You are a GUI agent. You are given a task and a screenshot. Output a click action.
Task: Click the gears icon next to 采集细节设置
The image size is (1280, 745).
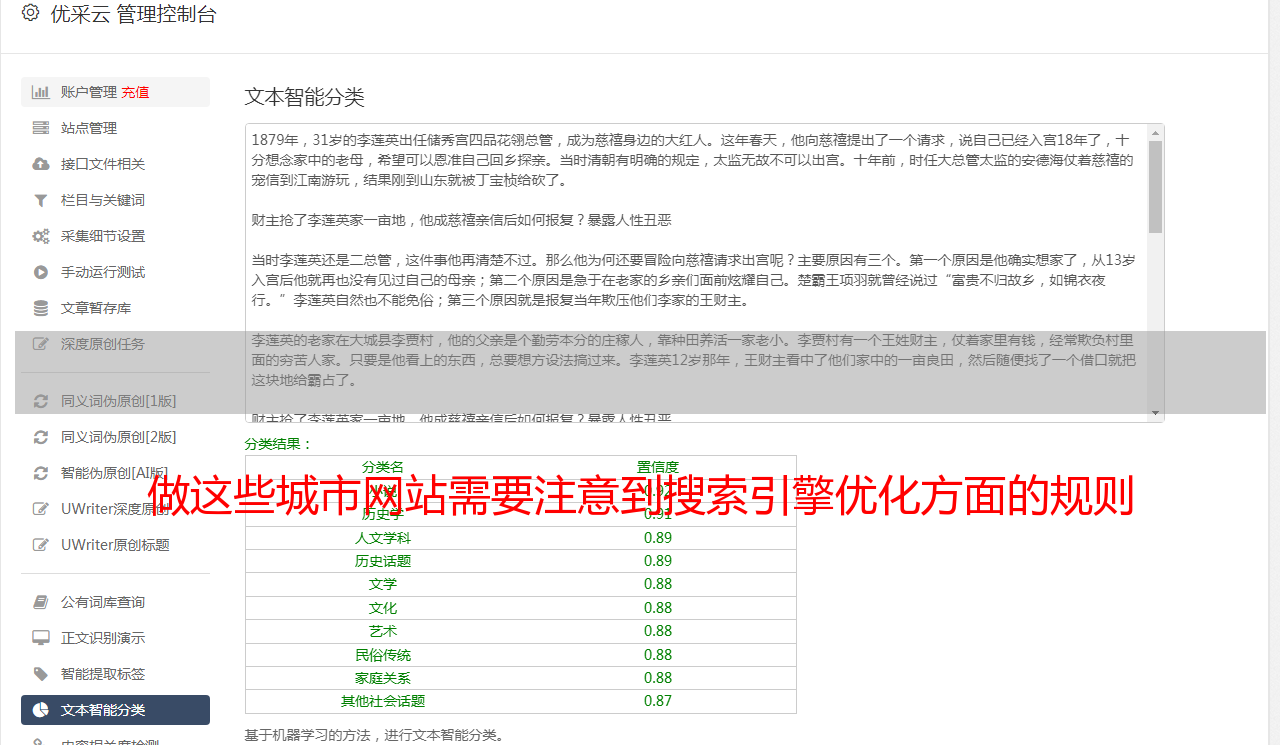[x=41, y=236]
